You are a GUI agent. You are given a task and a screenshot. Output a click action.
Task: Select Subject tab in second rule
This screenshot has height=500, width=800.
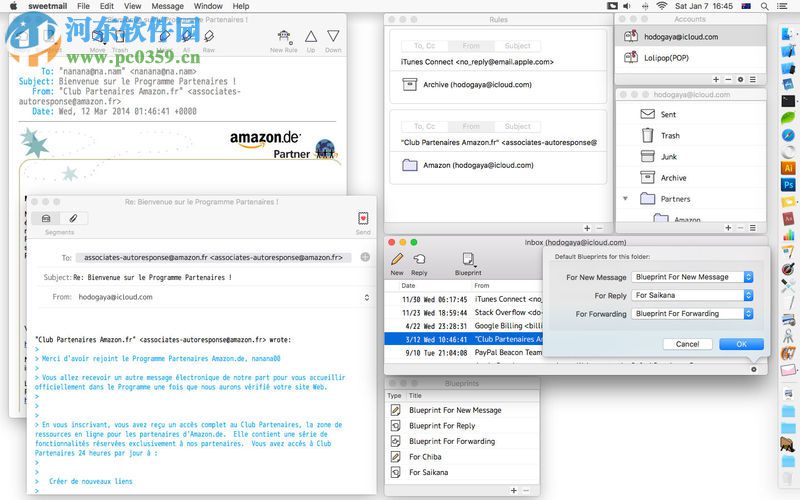point(518,127)
